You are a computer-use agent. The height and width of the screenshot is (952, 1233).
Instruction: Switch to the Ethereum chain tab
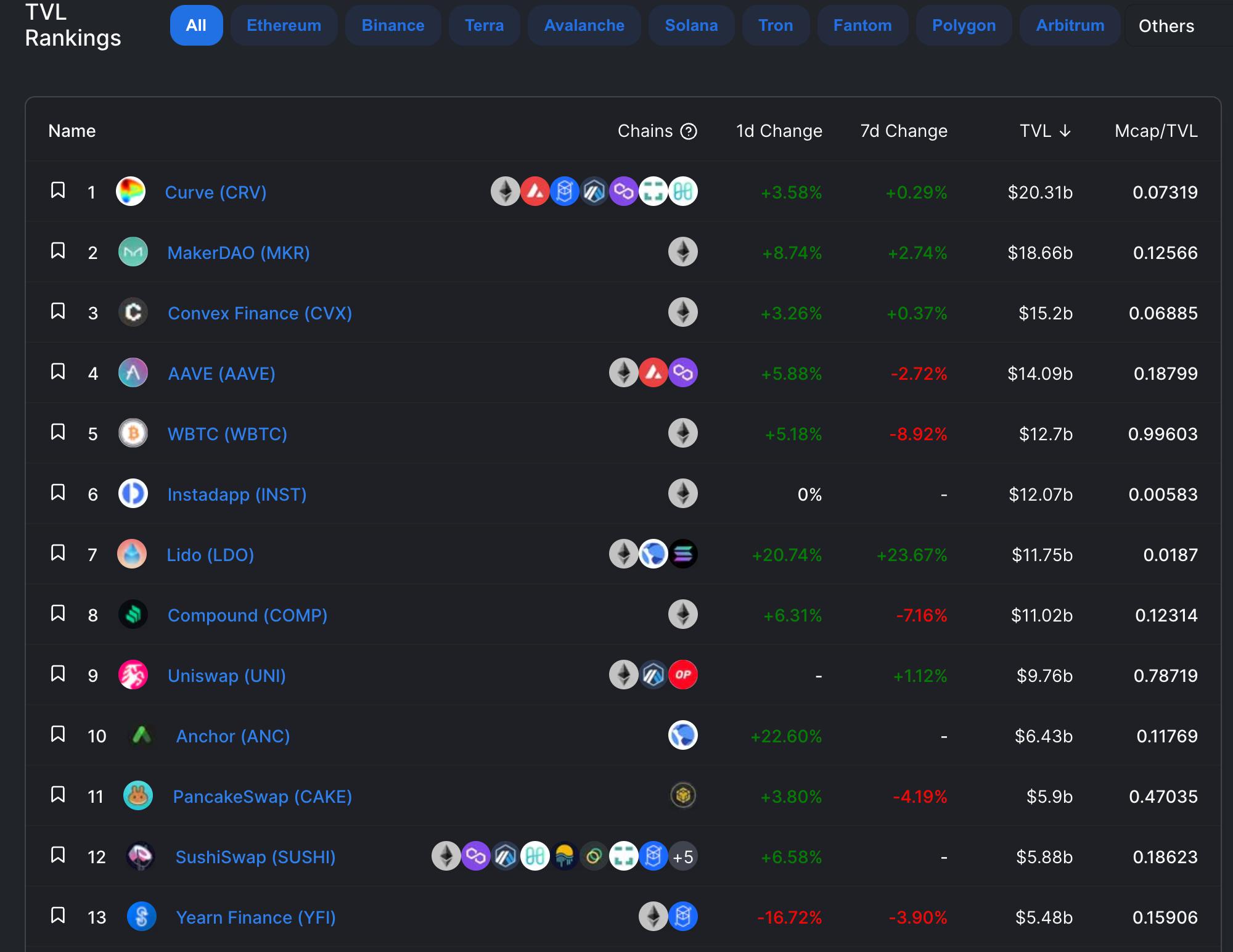click(284, 25)
